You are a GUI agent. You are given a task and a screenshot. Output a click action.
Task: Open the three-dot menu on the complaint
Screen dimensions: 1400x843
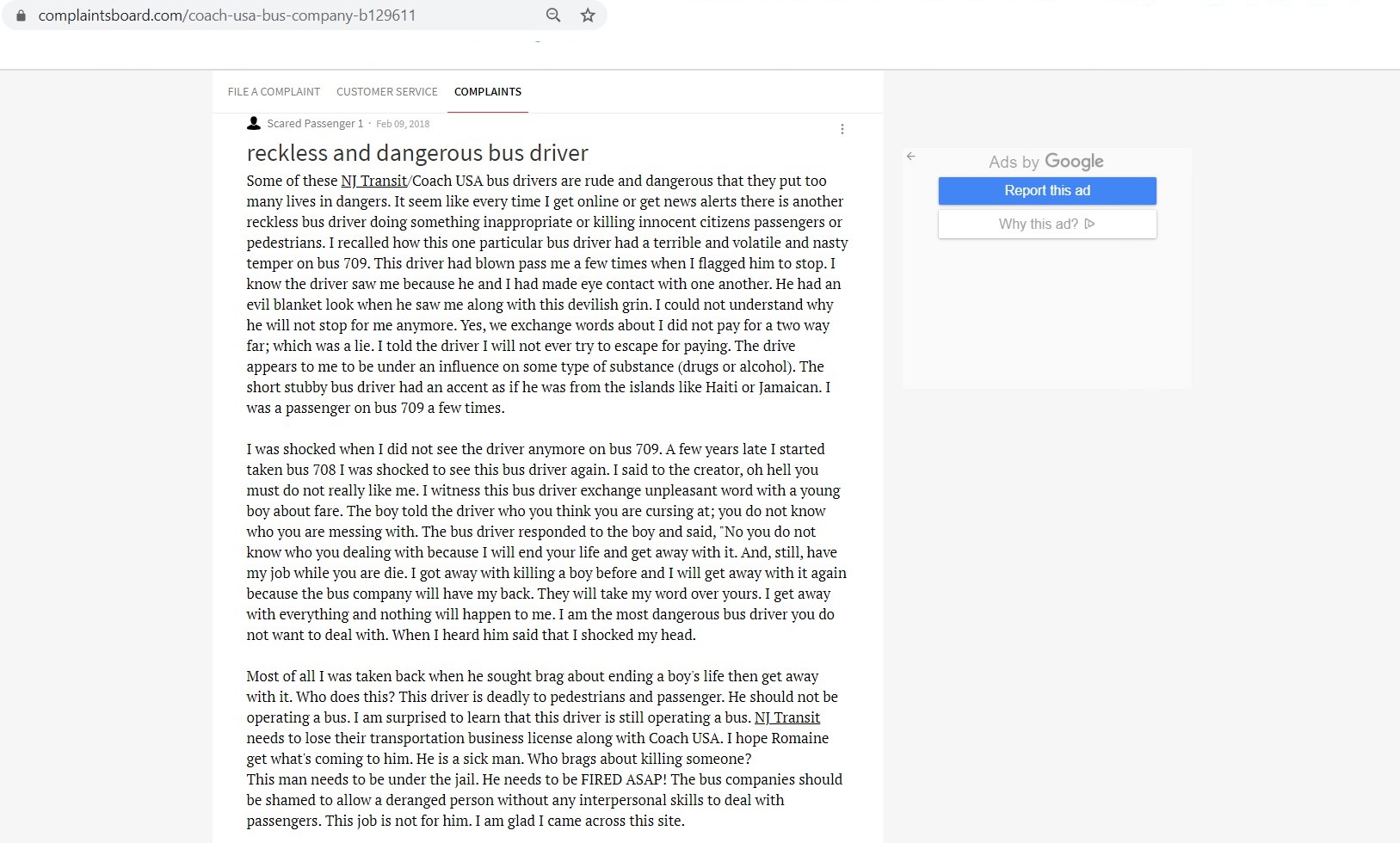pos(842,129)
